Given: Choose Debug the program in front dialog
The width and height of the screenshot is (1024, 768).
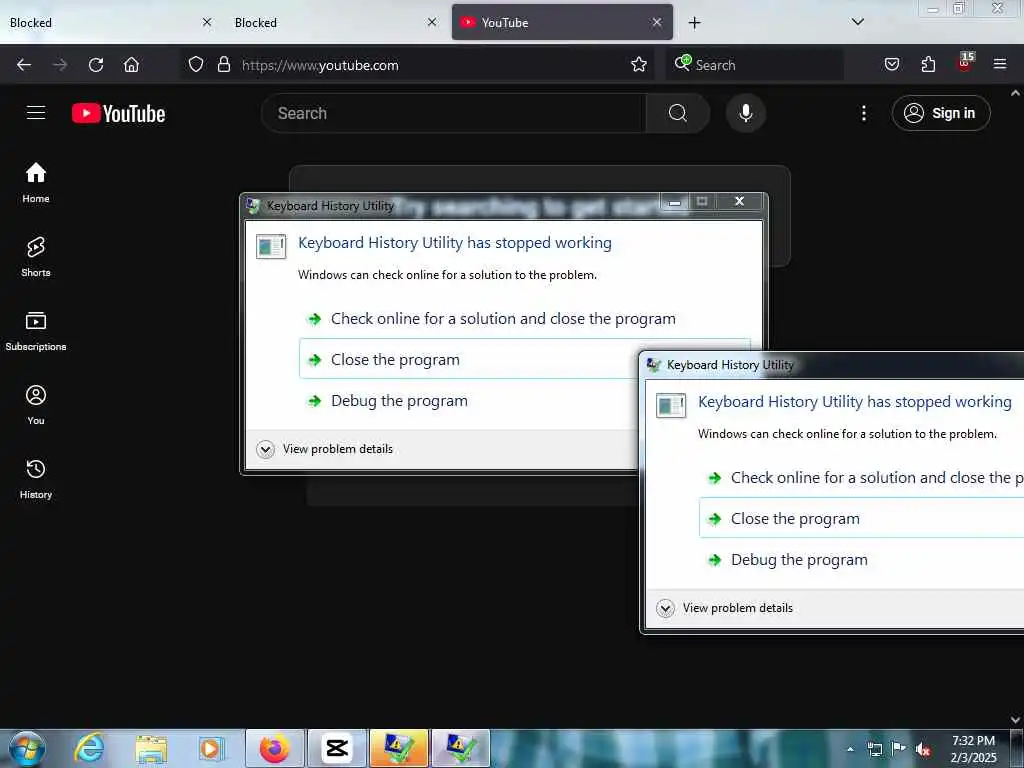Looking at the screenshot, I should coord(861,560).
